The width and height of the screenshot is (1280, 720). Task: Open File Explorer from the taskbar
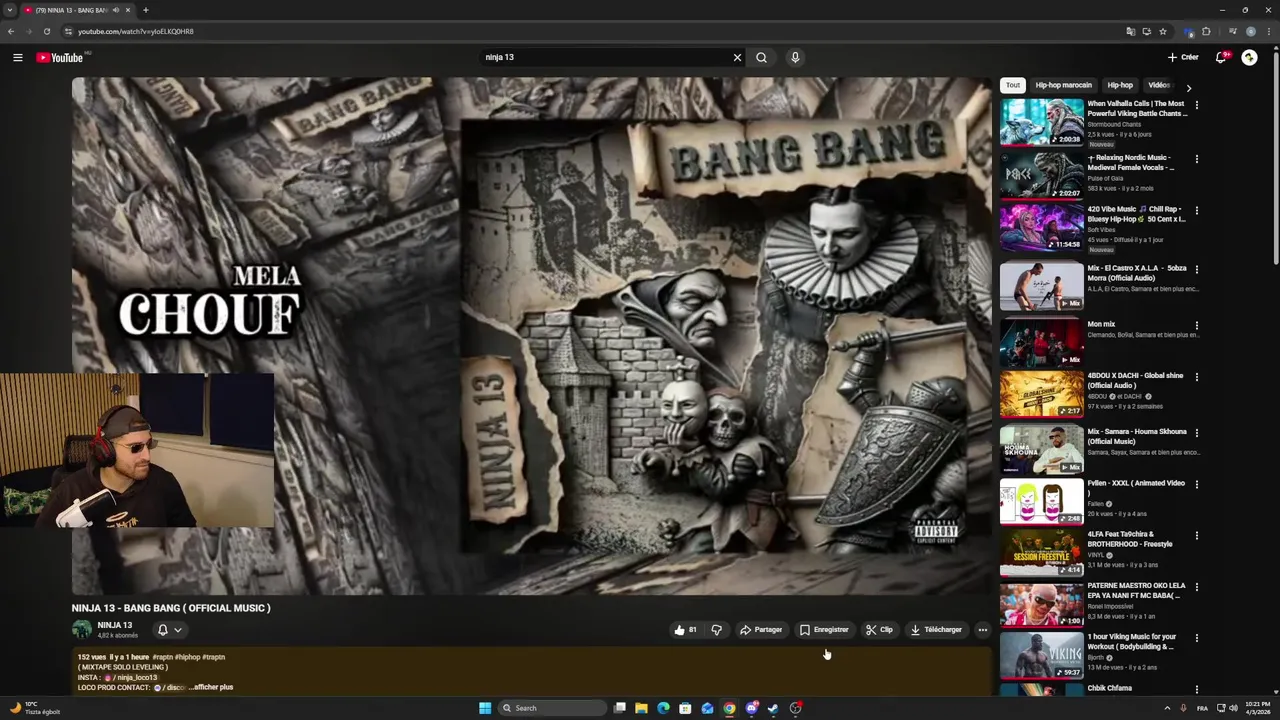click(641, 708)
